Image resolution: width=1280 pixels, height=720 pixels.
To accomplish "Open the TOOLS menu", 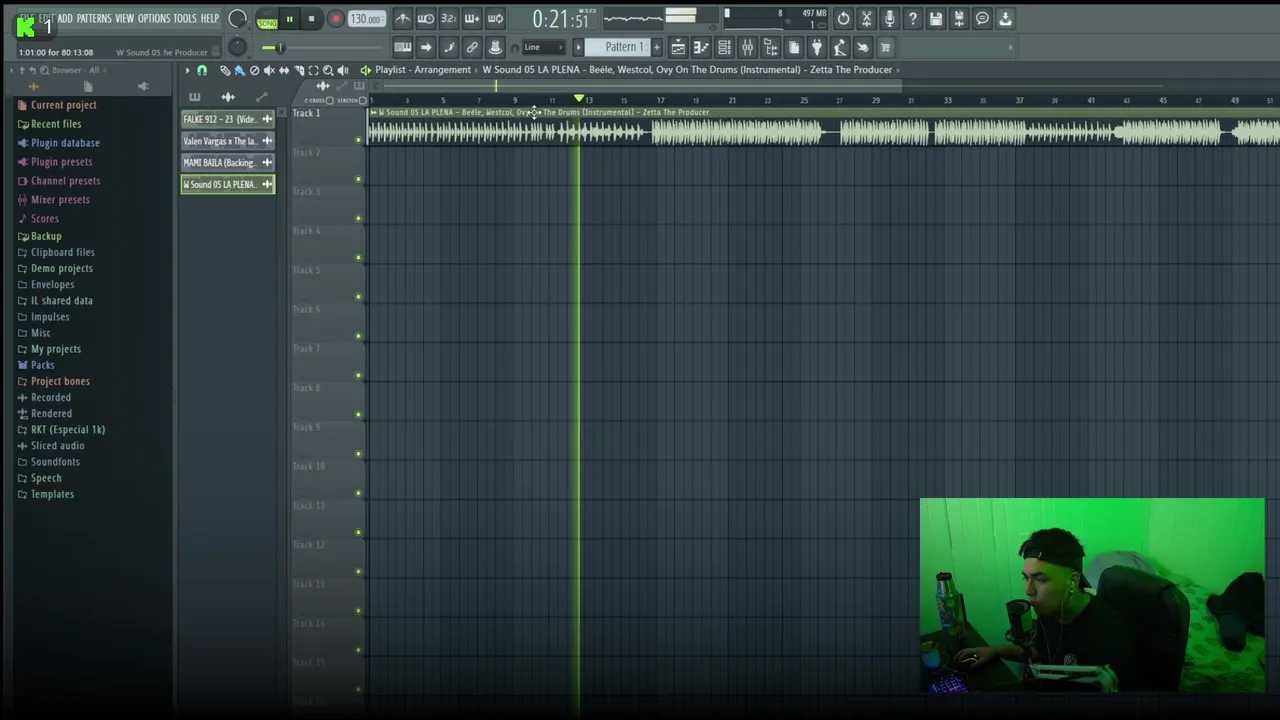I will [x=185, y=18].
